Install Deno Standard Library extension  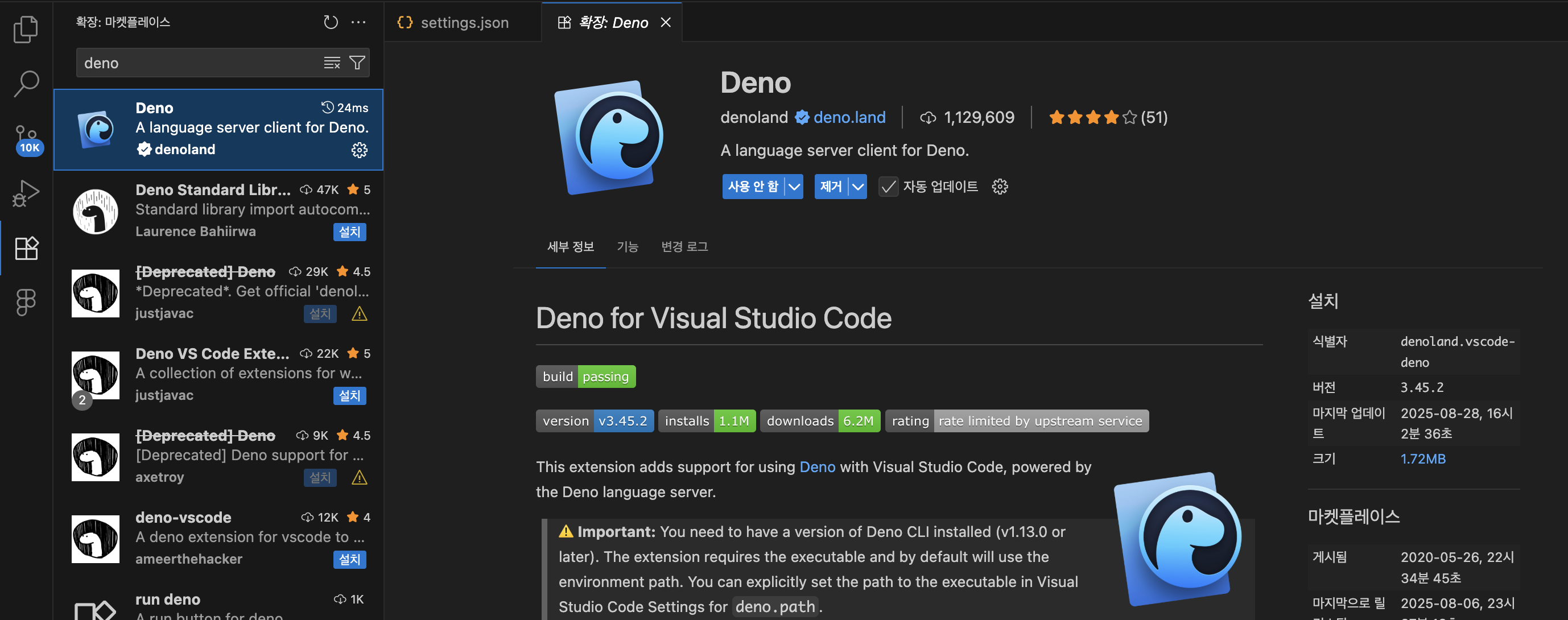(349, 232)
